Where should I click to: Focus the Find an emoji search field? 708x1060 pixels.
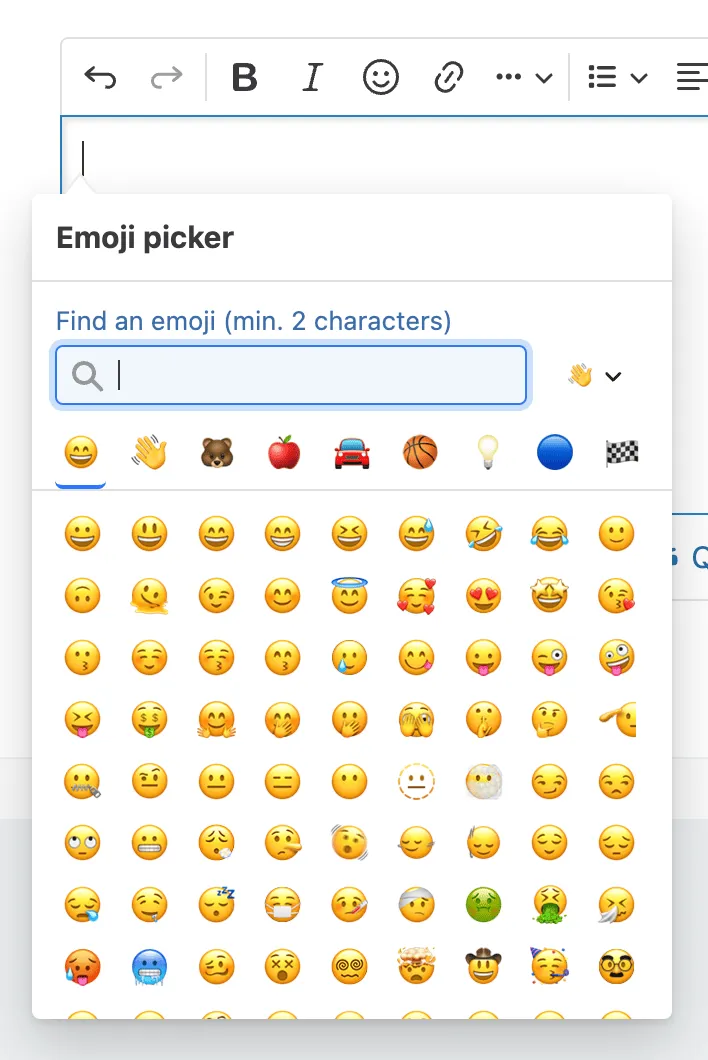(x=291, y=375)
